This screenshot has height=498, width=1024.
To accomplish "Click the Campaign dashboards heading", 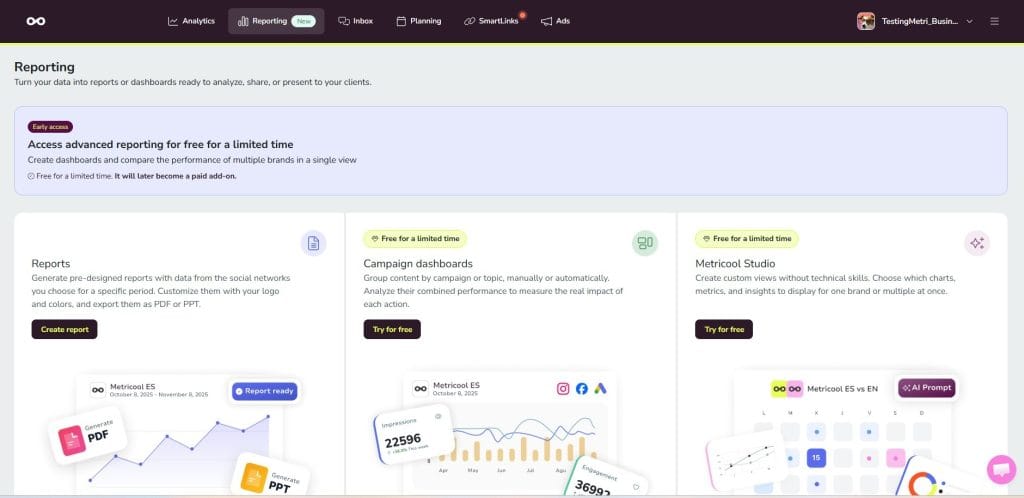I will [x=418, y=264].
